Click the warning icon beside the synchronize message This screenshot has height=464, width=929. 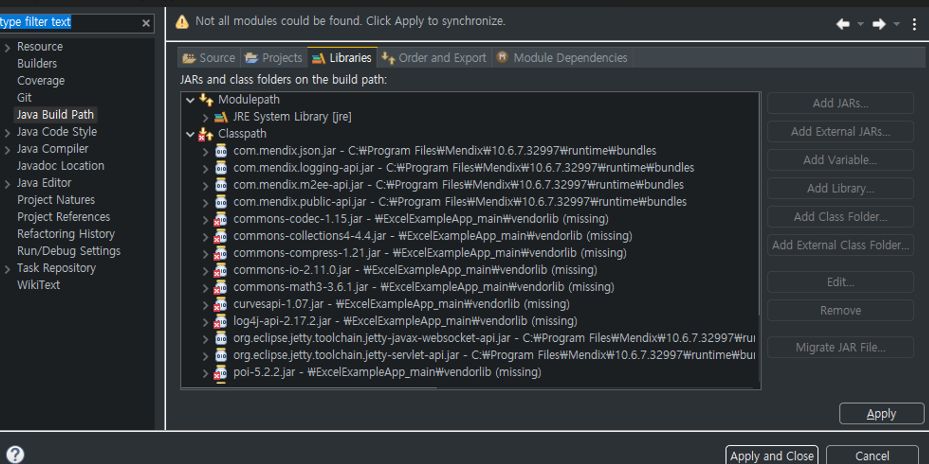pos(182,22)
